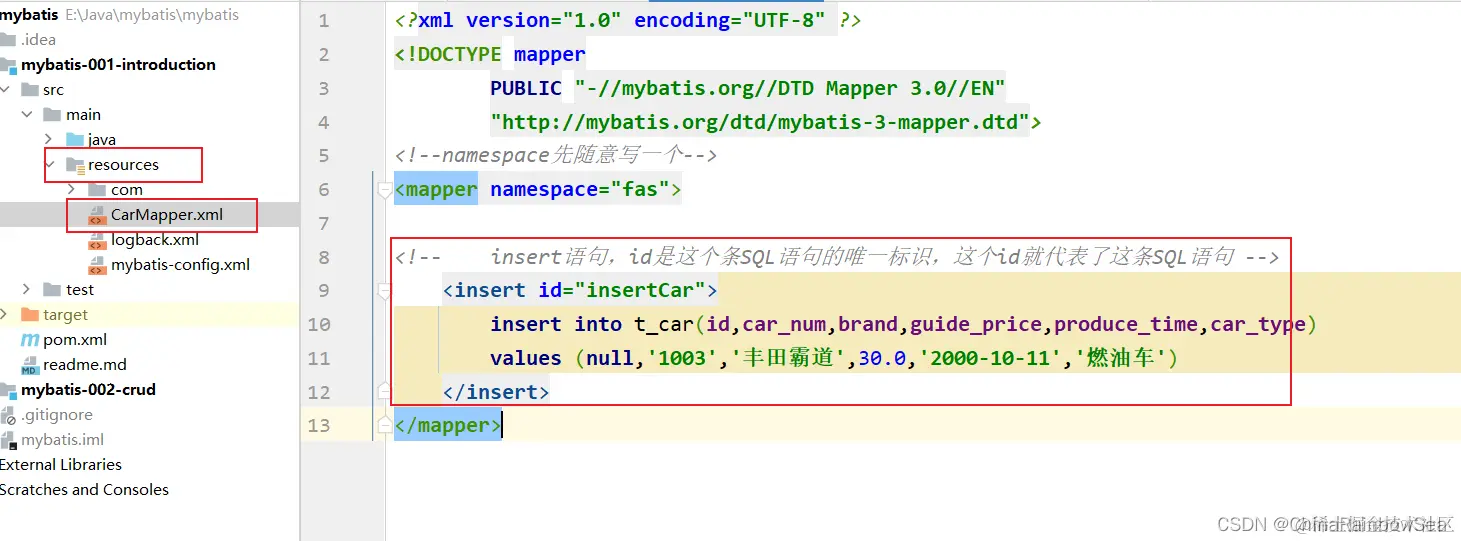Click t_car in the insert statement
The image size is (1461, 541).
pyautogui.click(x=664, y=324)
